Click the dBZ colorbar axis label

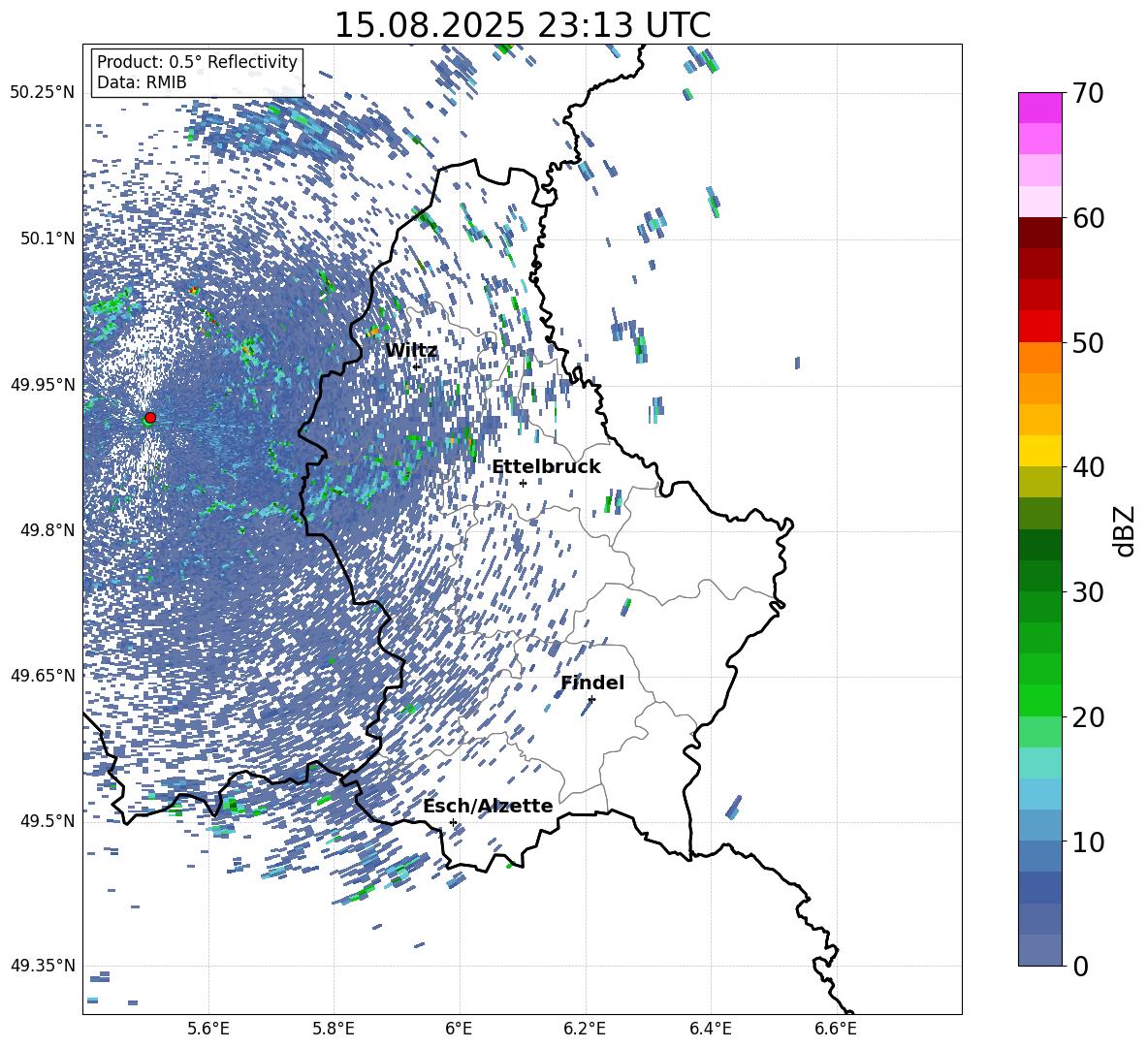click(1126, 530)
